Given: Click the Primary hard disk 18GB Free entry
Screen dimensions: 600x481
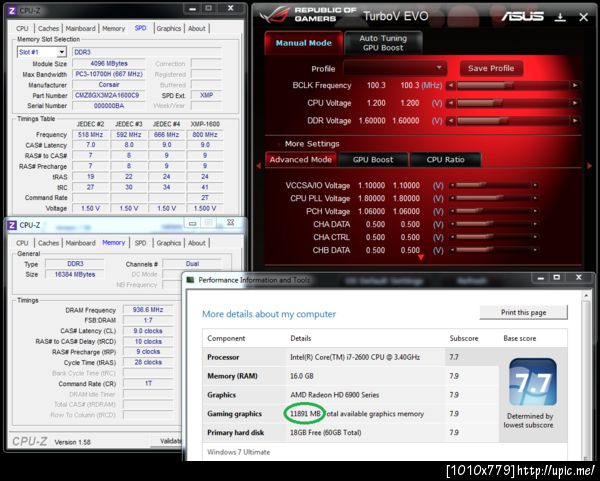Looking at the screenshot, I should 326,432.
